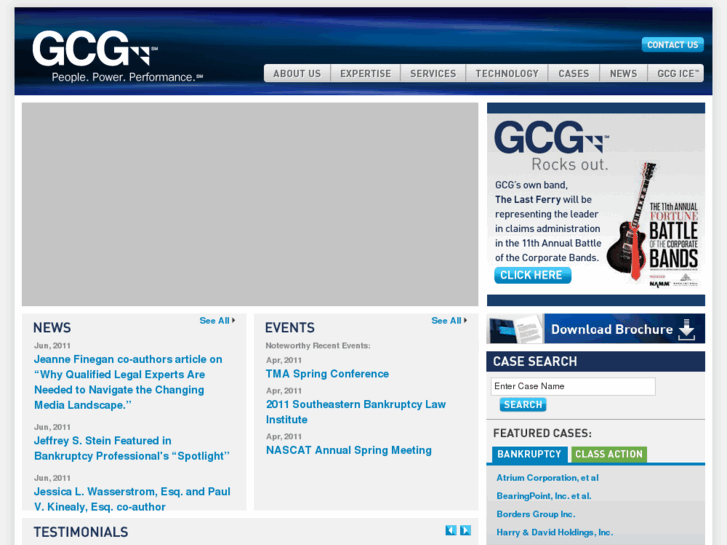The image size is (727, 545).
Task: Switch to the Bankruptcy featured cases tab
Action: tap(529, 454)
